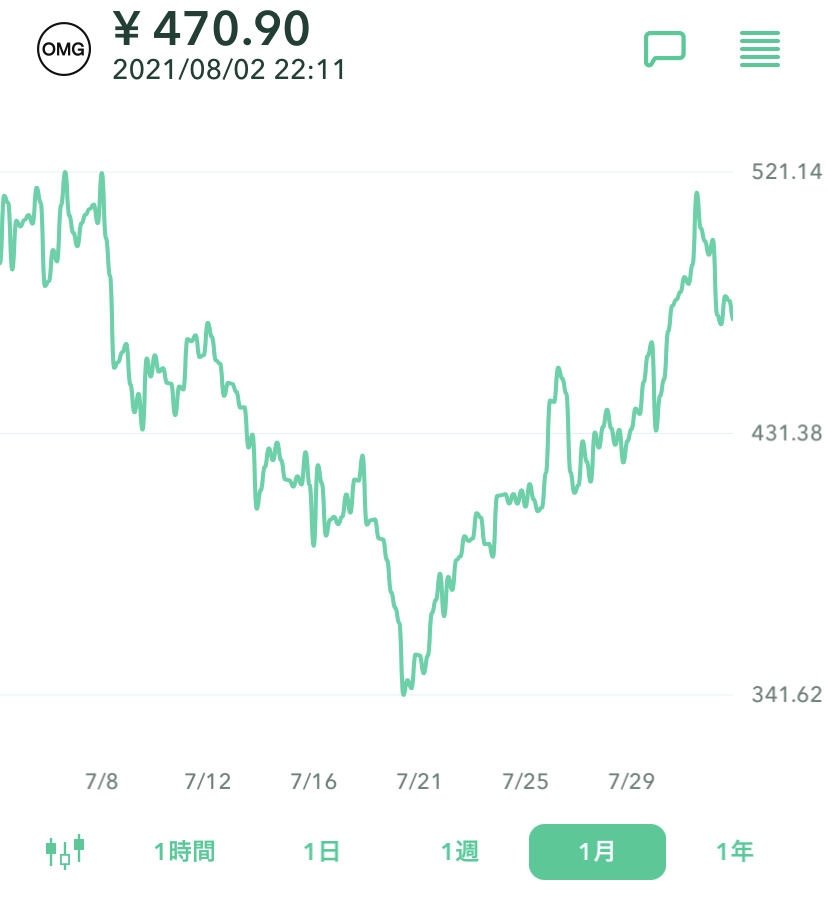This screenshot has width=828, height=898.
Task: Tap the 7/12 date axis marker
Action: [208, 781]
